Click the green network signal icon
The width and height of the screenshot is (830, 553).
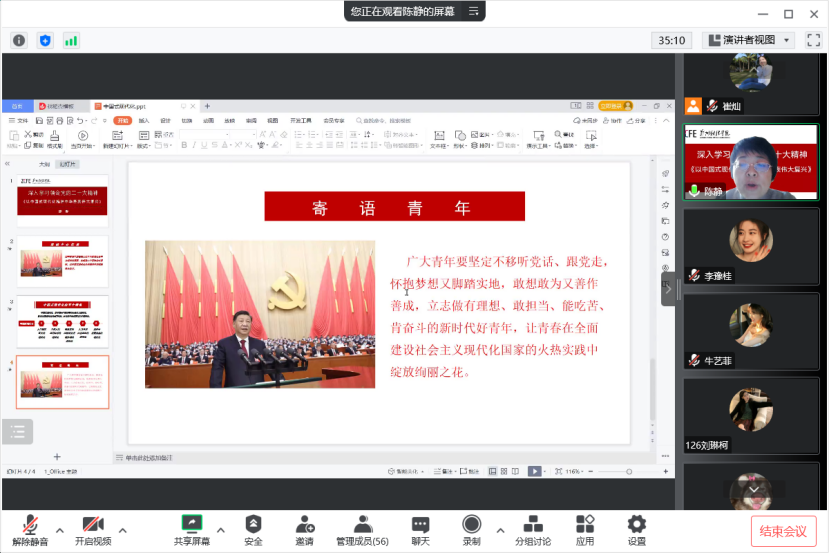[71, 40]
